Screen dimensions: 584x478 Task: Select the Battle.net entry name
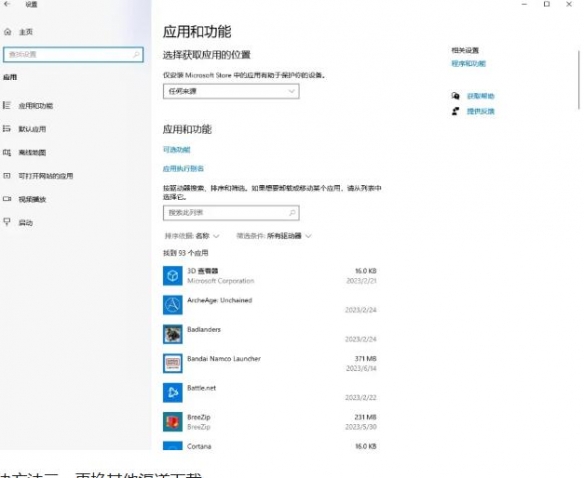[201, 388]
